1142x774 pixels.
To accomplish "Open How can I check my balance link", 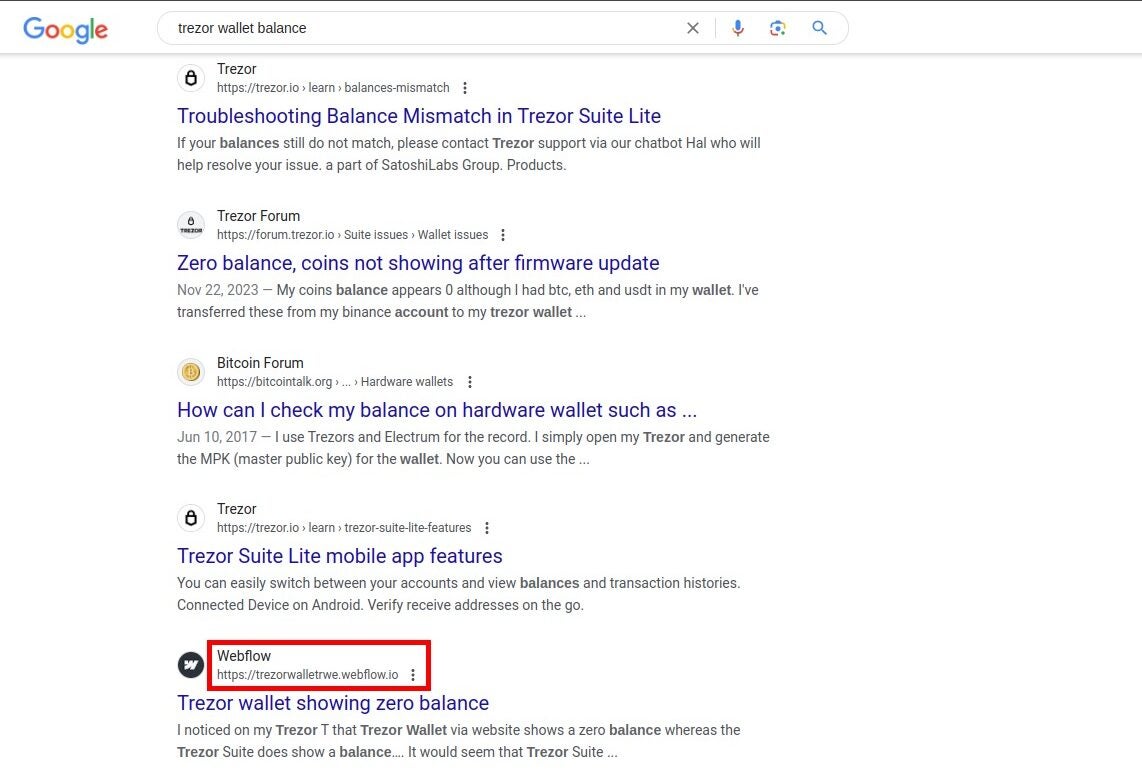I will click(437, 410).
